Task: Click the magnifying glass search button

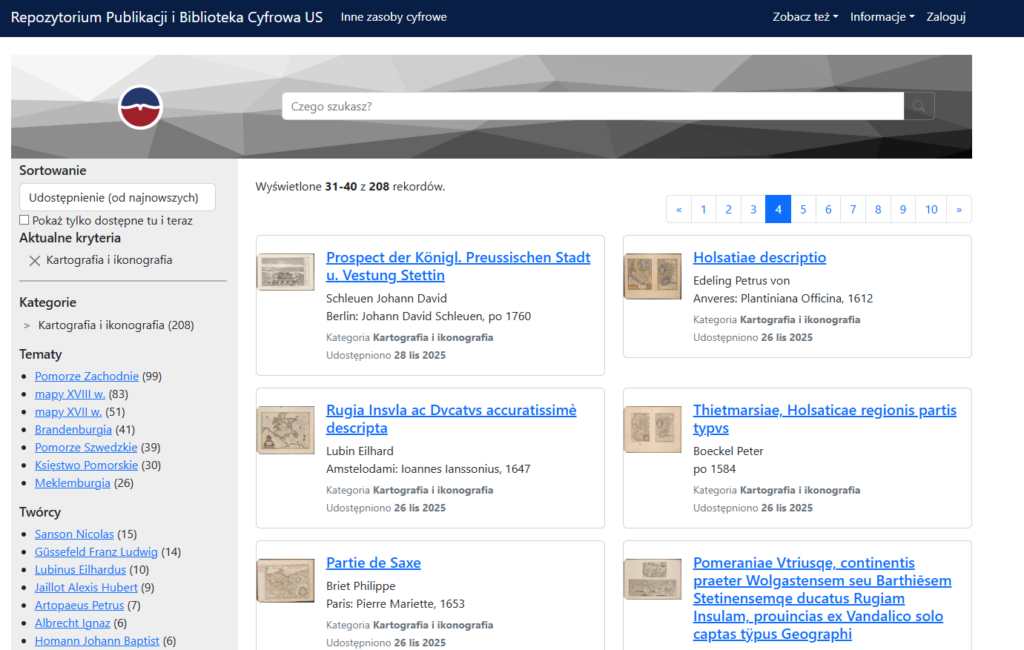Action: point(919,106)
